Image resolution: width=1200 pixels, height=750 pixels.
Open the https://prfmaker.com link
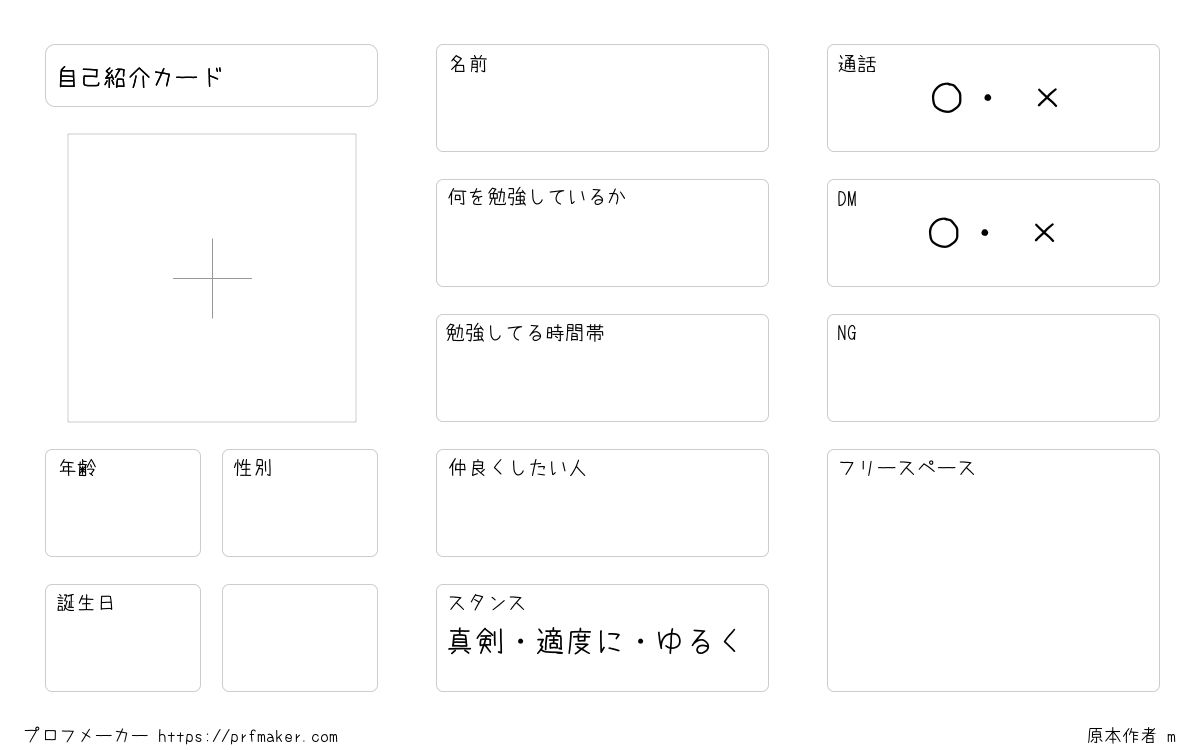pyautogui.click(x=248, y=737)
